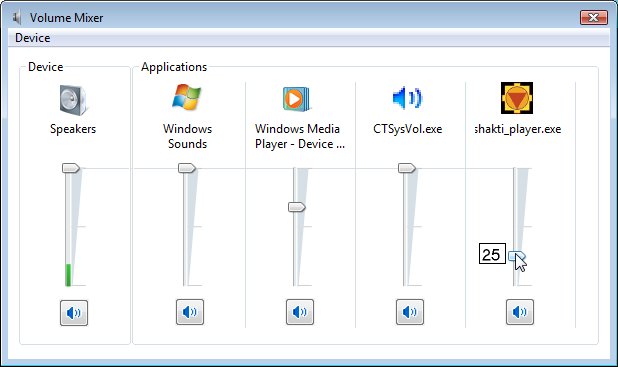Click the Speakers volume slider thumb
618x367 pixels.
(x=71, y=168)
